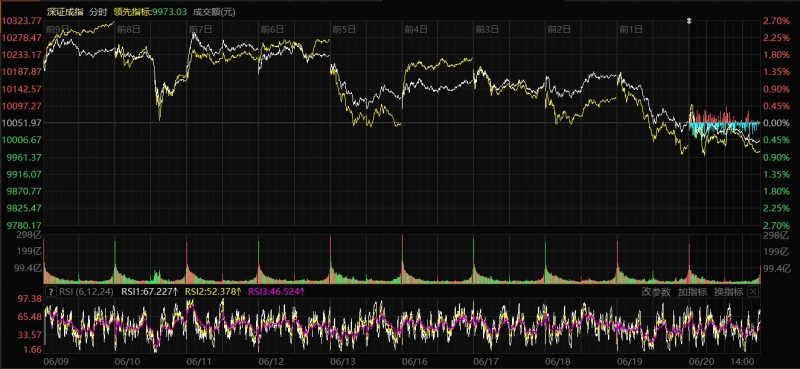Open the RSI indicator help question-mark icon
800x369 pixels.
[x=51, y=291]
